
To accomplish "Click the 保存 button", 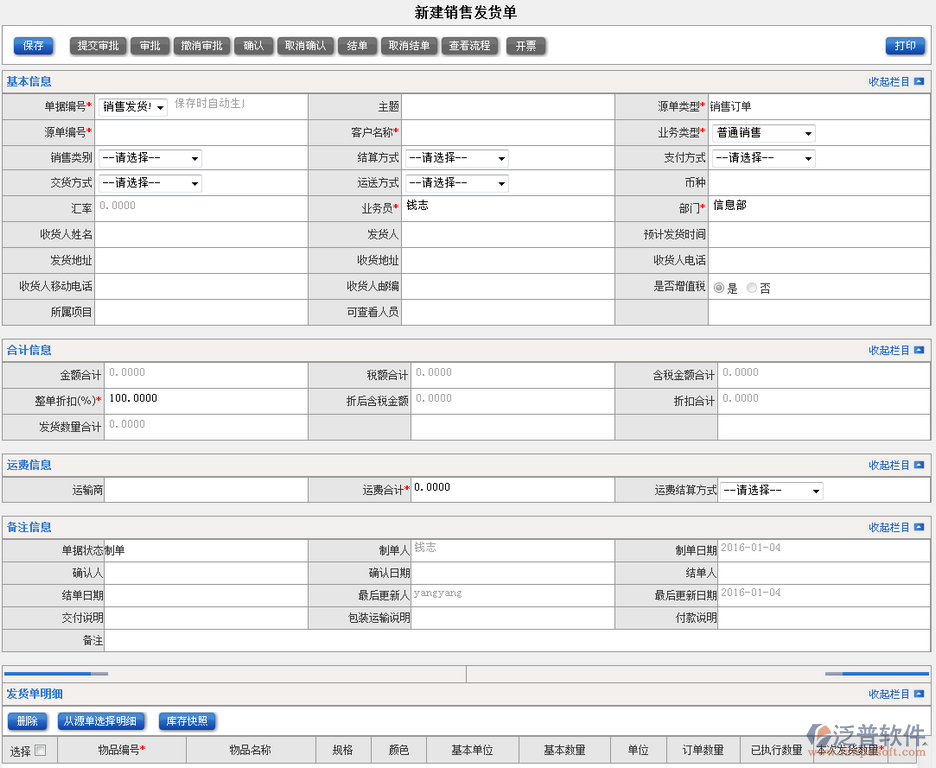I will [x=33, y=46].
